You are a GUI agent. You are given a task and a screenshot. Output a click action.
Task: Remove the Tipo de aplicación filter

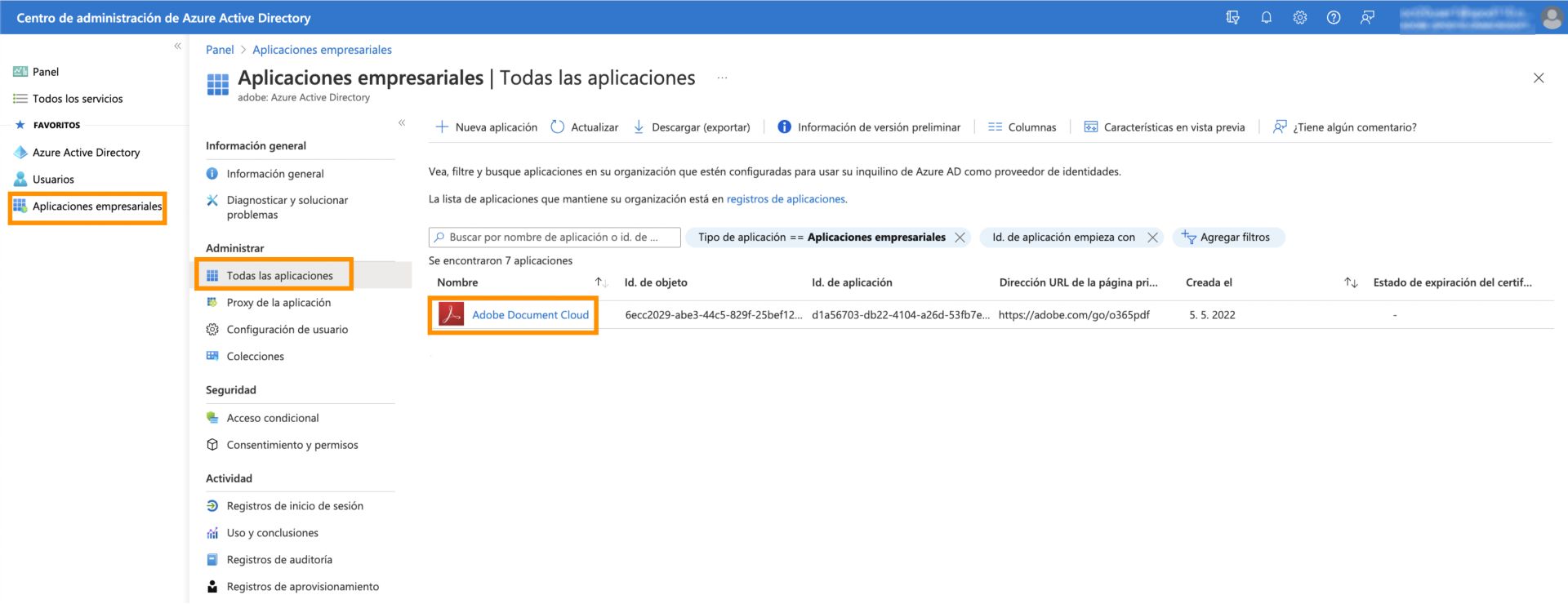click(960, 238)
